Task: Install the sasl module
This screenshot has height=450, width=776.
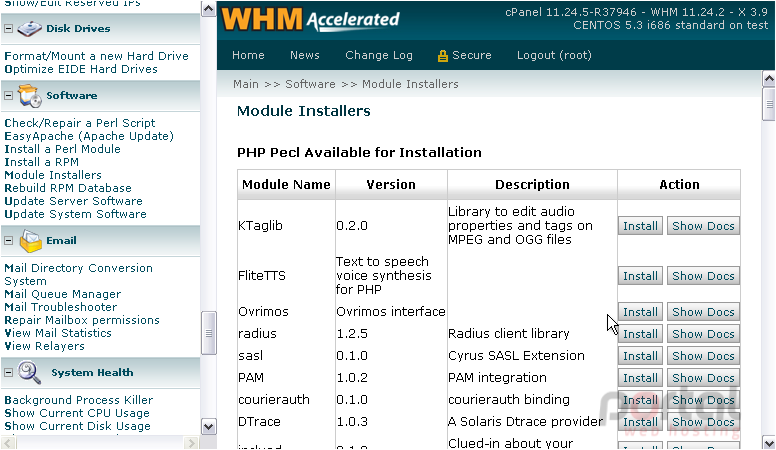Action: point(640,356)
